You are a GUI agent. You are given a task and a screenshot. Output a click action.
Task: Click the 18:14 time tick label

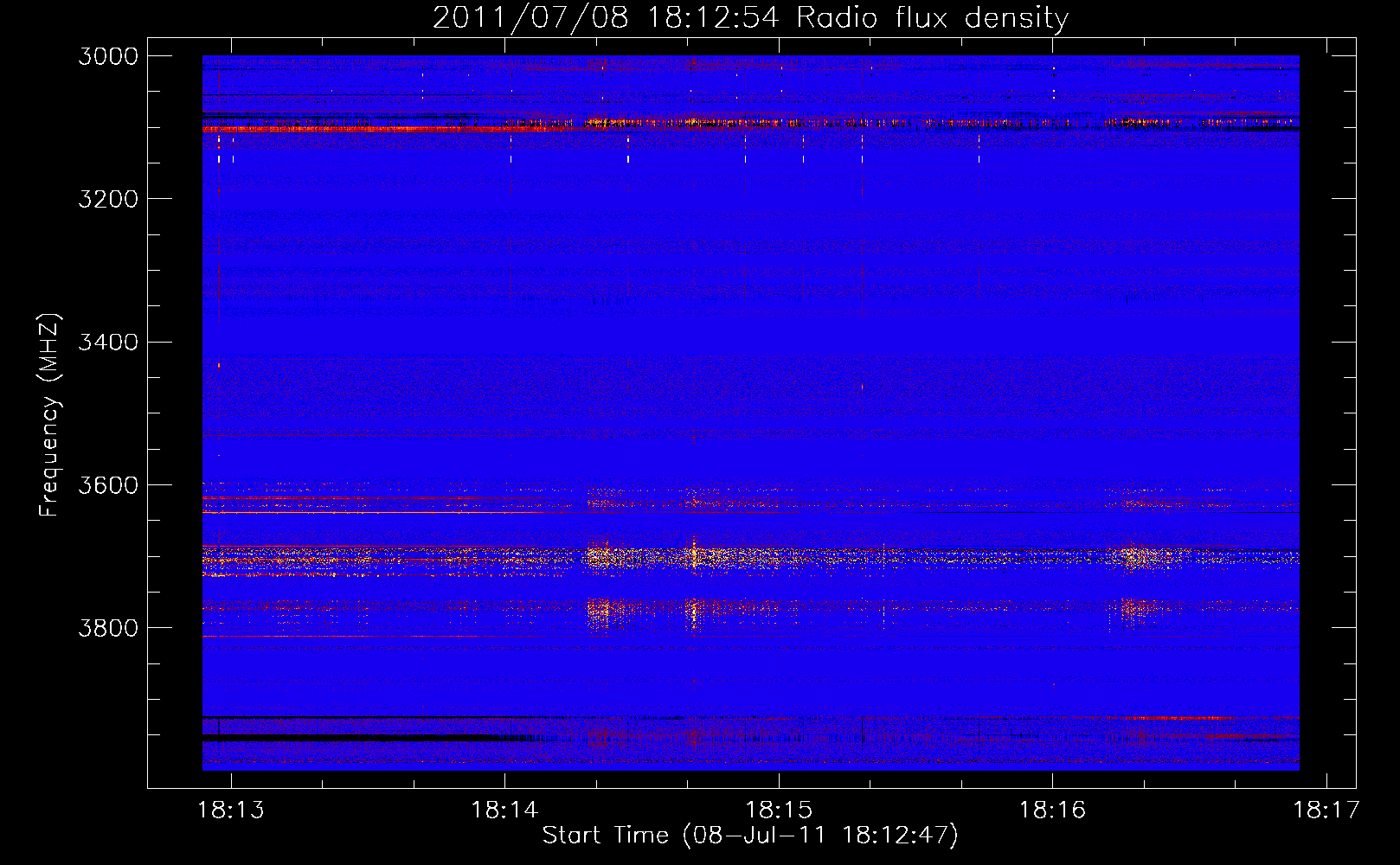(504, 811)
